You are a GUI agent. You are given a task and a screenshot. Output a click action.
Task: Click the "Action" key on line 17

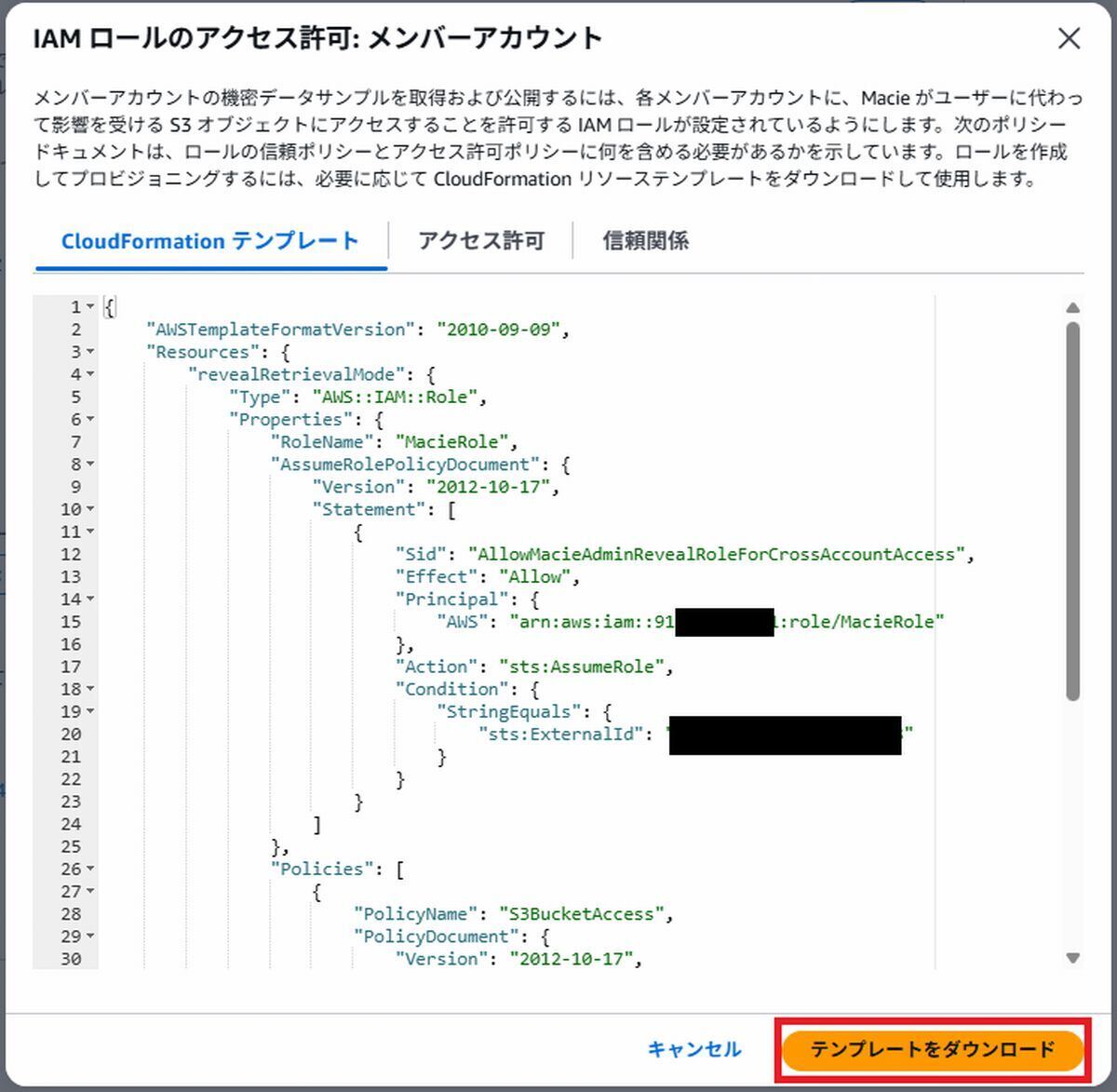coord(437,667)
